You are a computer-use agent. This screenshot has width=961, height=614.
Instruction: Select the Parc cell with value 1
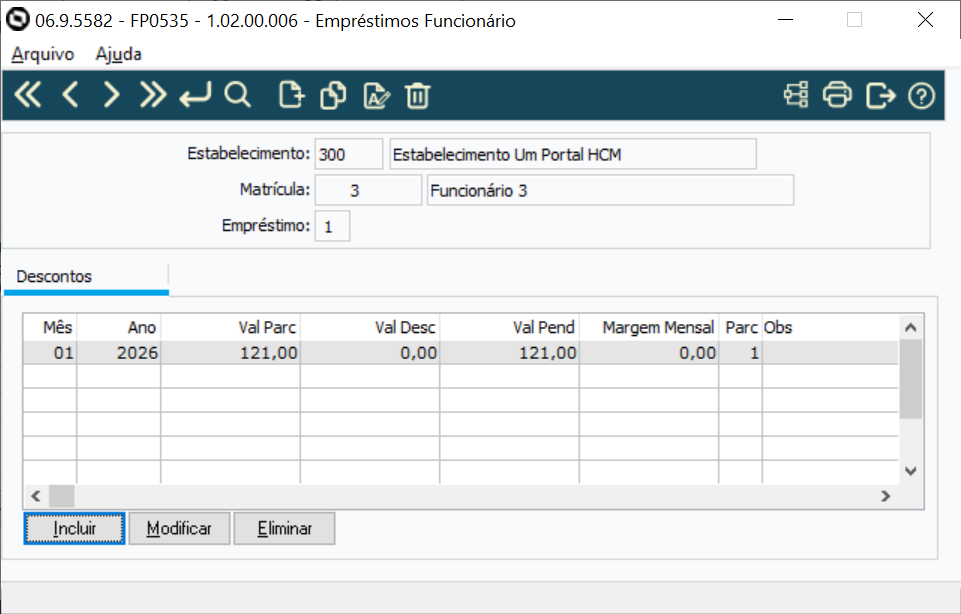[740, 353]
